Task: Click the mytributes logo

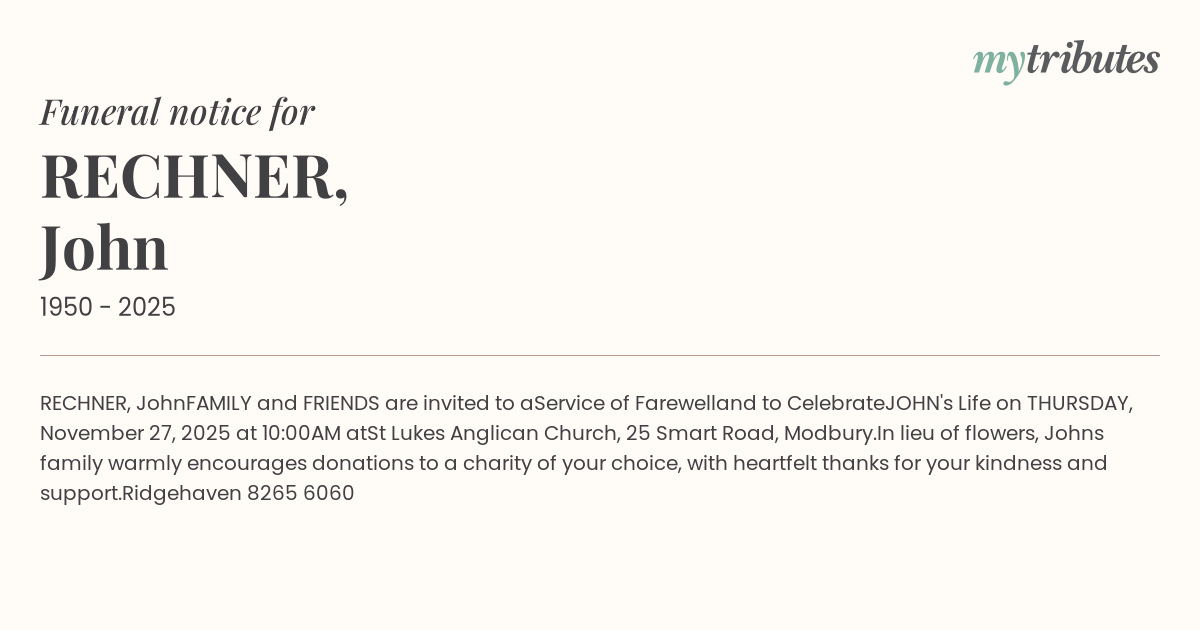Action: click(1066, 60)
